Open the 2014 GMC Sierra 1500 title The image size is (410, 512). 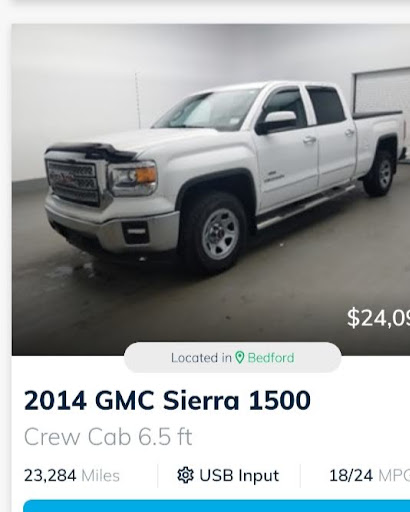[167, 400]
